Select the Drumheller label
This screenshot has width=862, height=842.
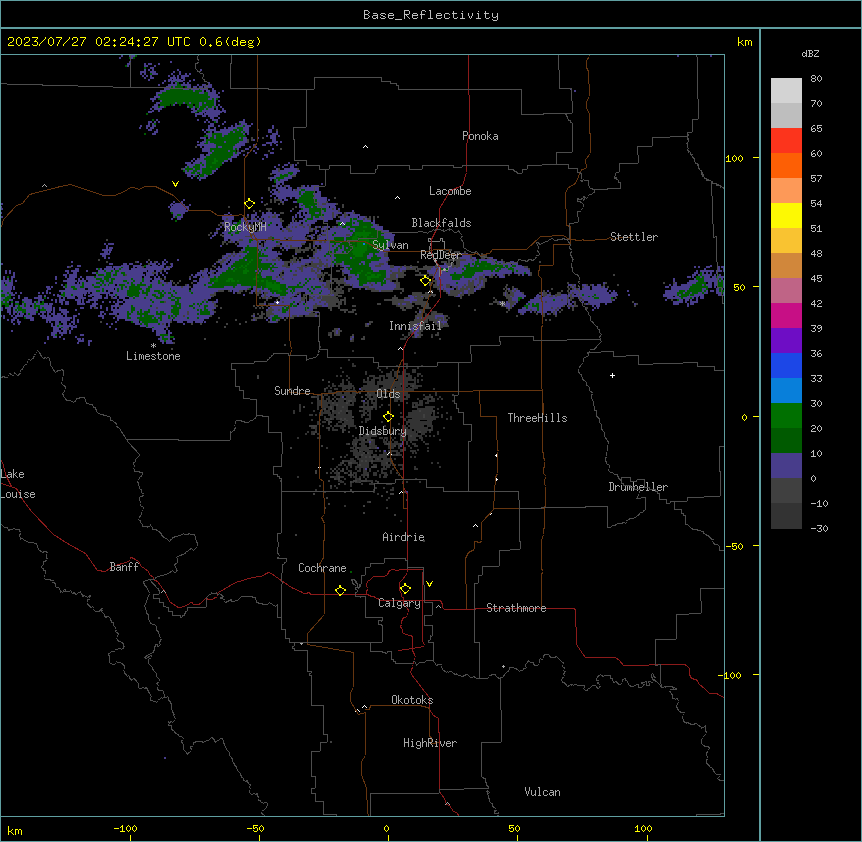(638, 487)
